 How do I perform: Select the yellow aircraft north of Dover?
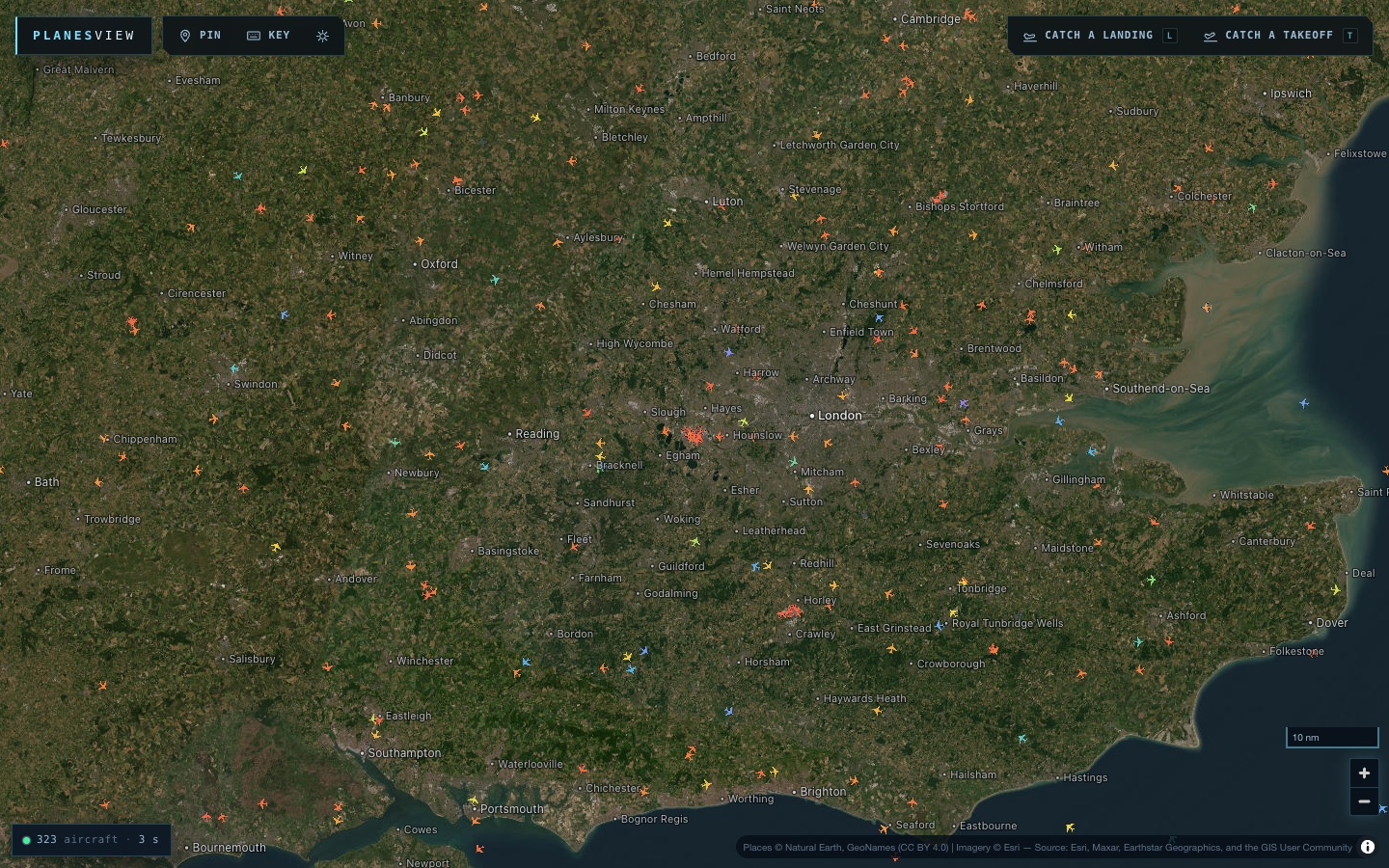[1336, 589]
